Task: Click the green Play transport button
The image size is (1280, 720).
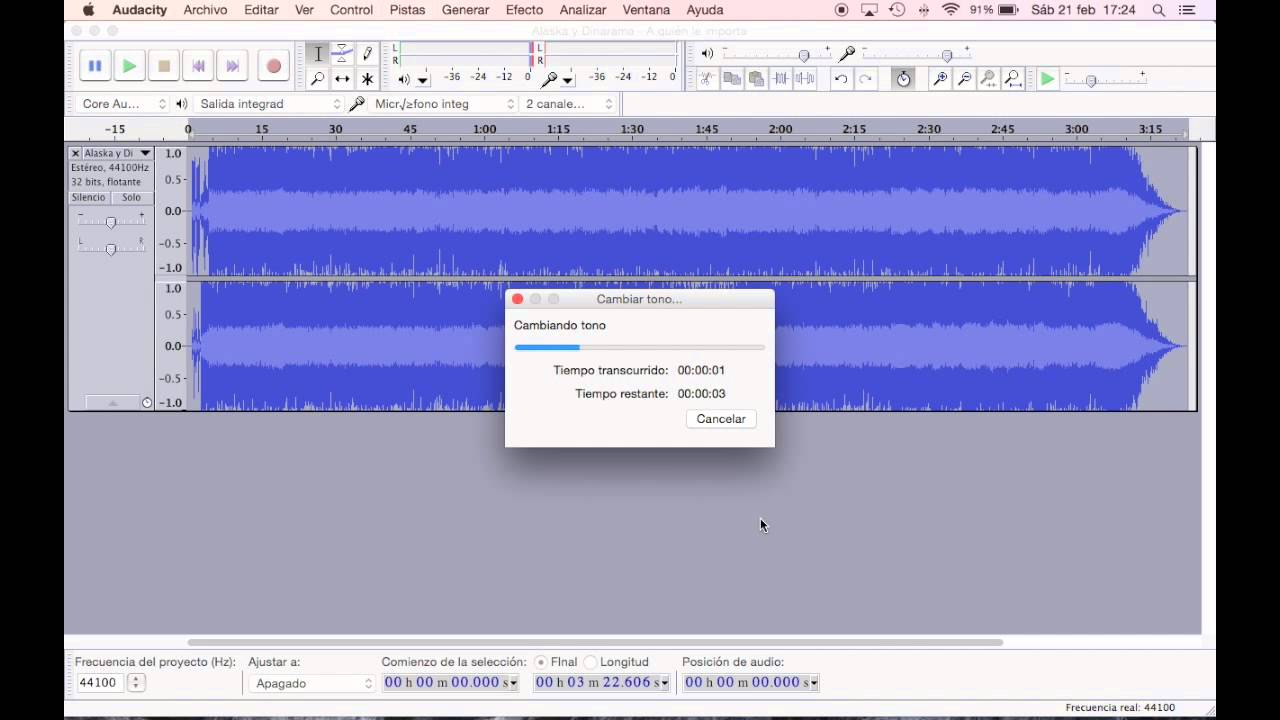Action: tap(129, 66)
